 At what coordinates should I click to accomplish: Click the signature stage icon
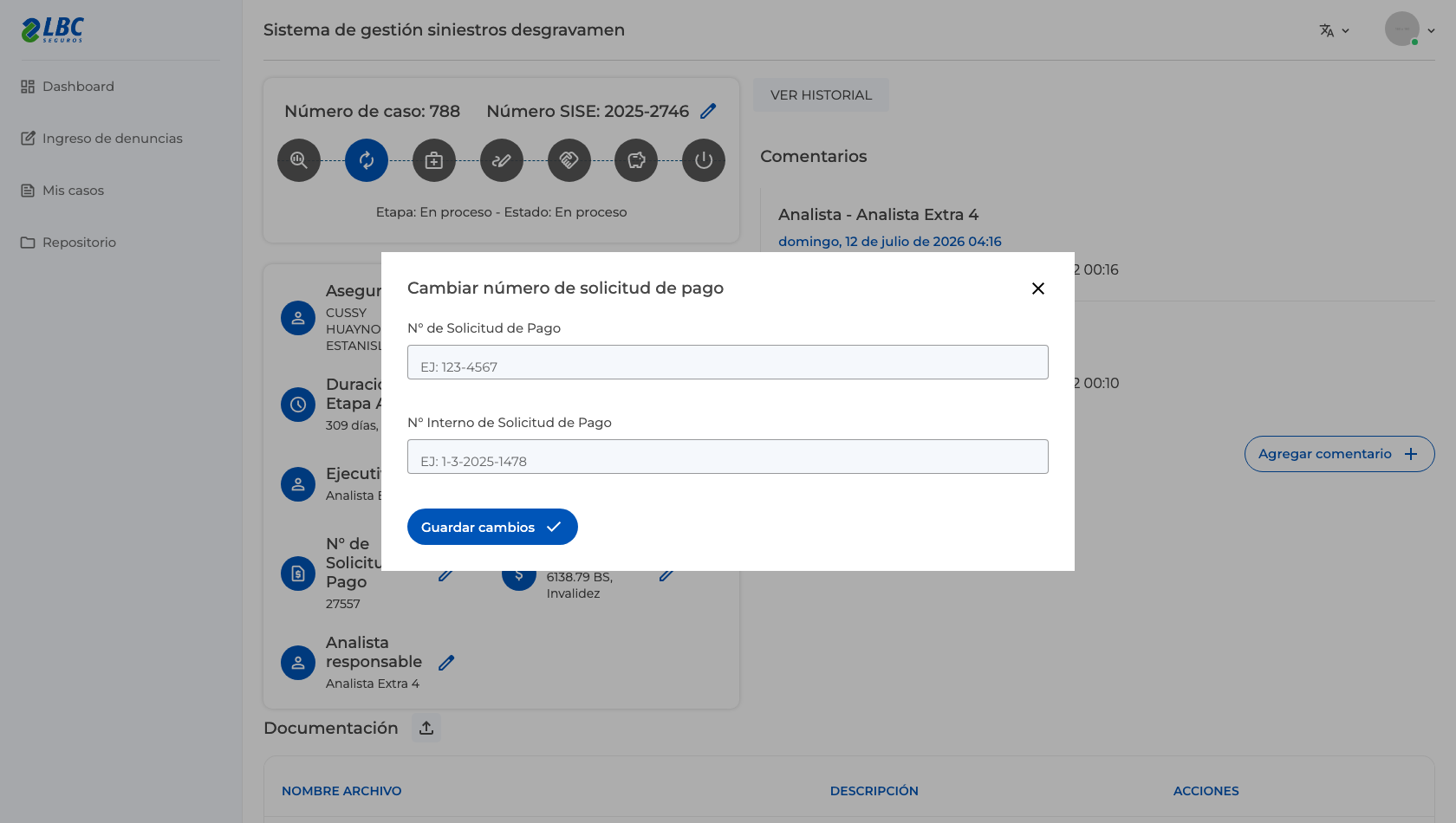(x=502, y=160)
